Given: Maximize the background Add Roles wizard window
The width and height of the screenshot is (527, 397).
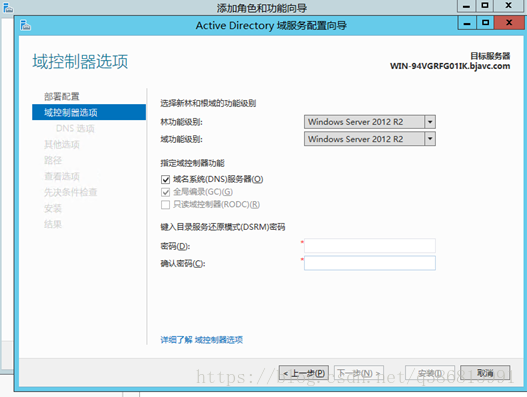Looking at the screenshot, I should point(485,6).
